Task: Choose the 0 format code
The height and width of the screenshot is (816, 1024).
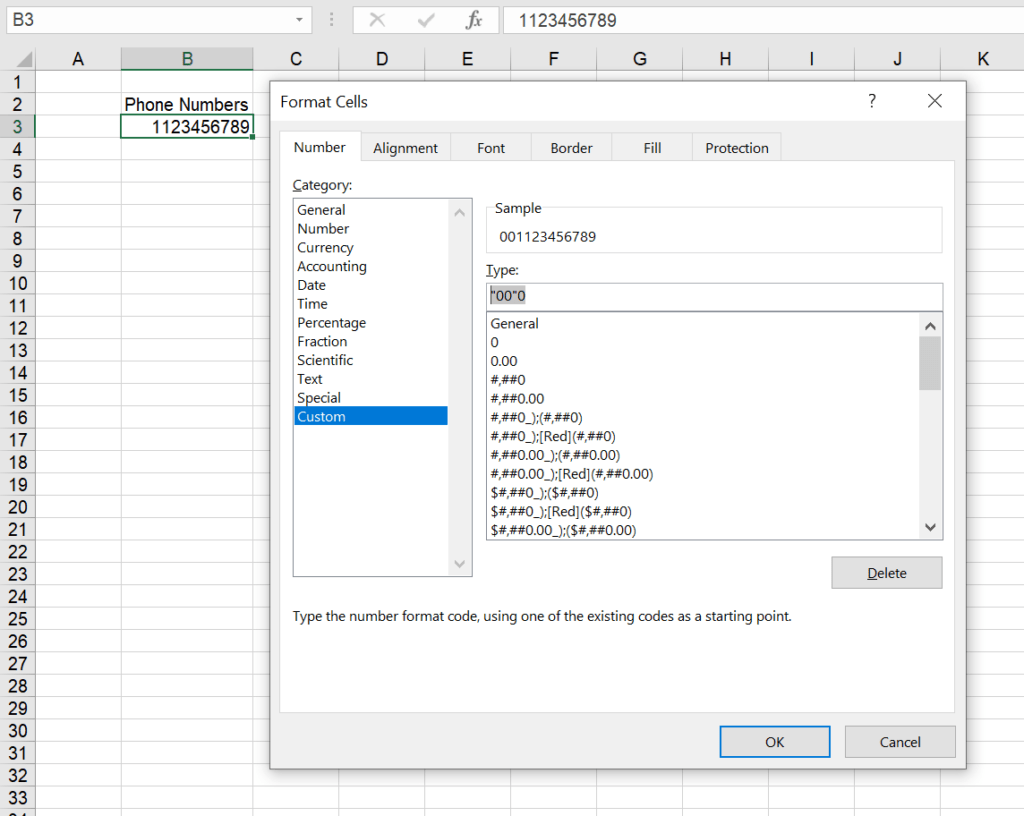Action: coord(703,343)
